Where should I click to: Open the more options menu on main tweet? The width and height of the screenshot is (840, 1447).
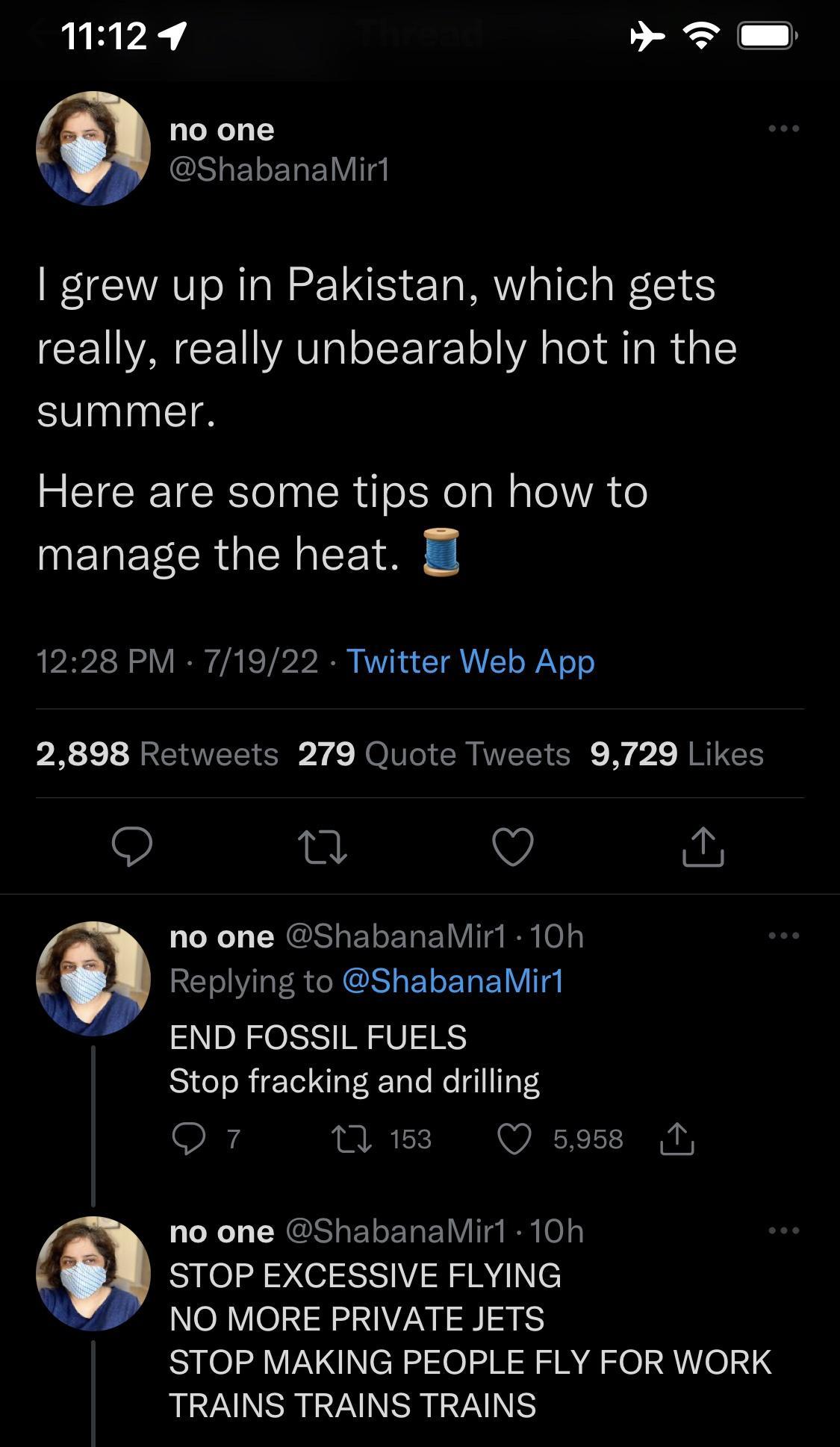(784, 128)
